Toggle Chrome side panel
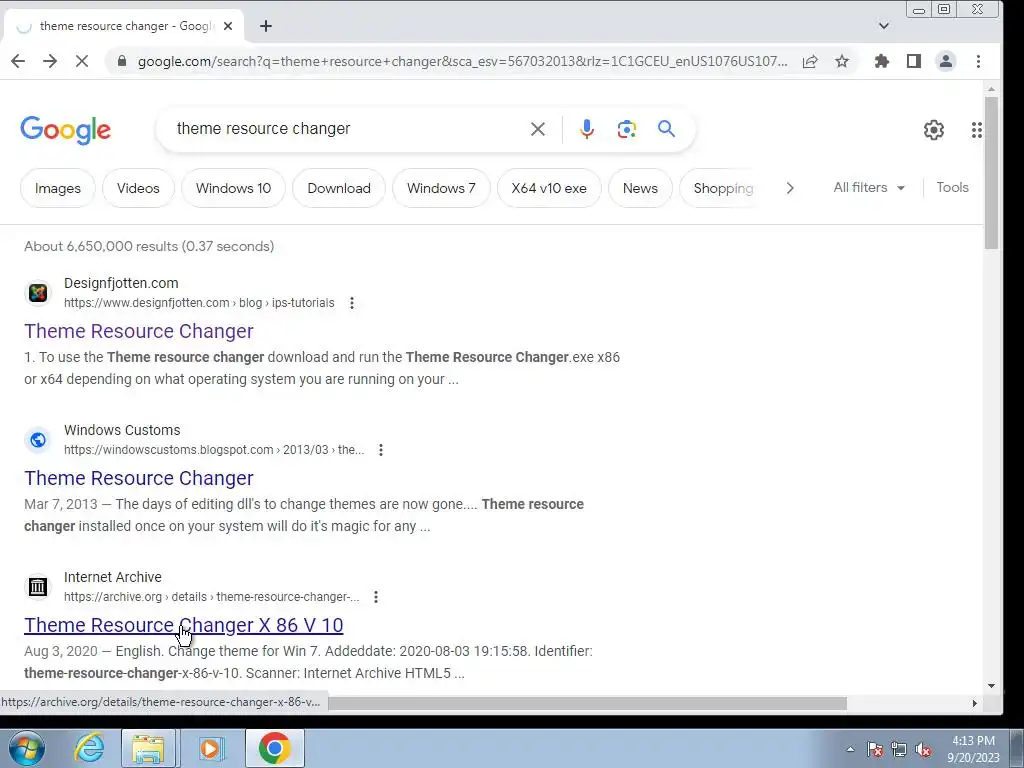 pyautogui.click(x=914, y=61)
